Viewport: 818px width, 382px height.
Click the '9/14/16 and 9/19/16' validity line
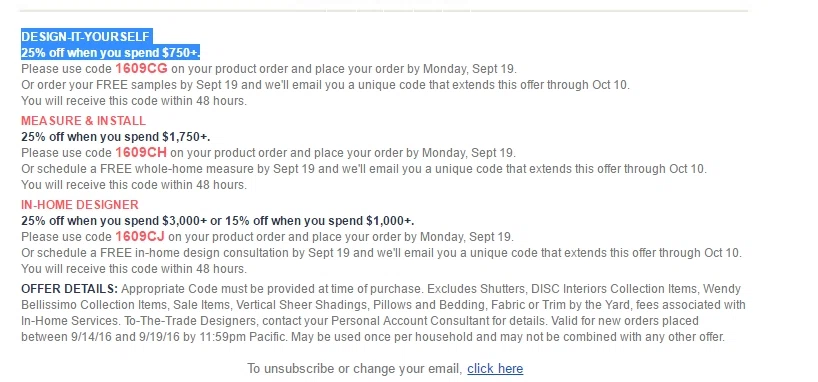point(373,337)
